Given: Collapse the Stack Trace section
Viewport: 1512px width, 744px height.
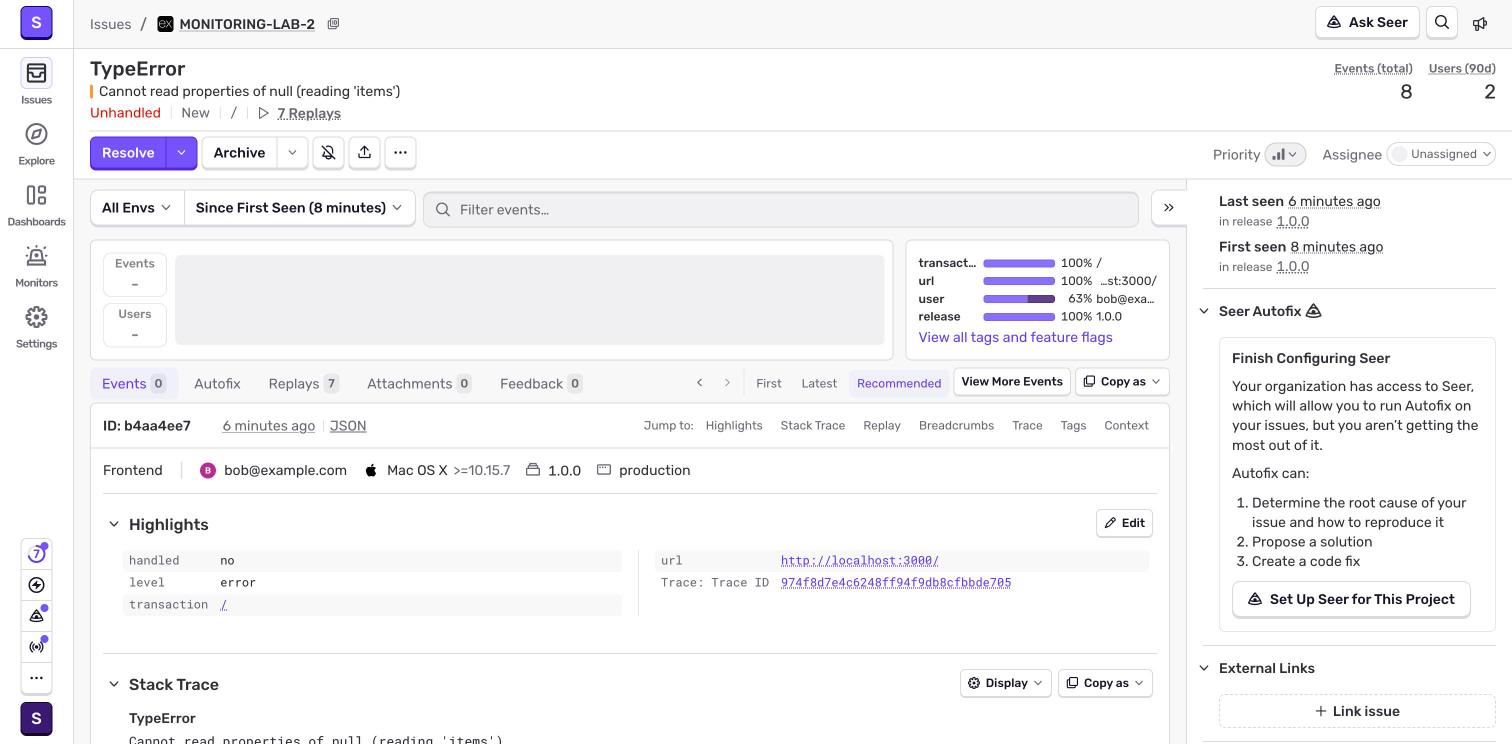Looking at the screenshot, I should click(114, 684).
